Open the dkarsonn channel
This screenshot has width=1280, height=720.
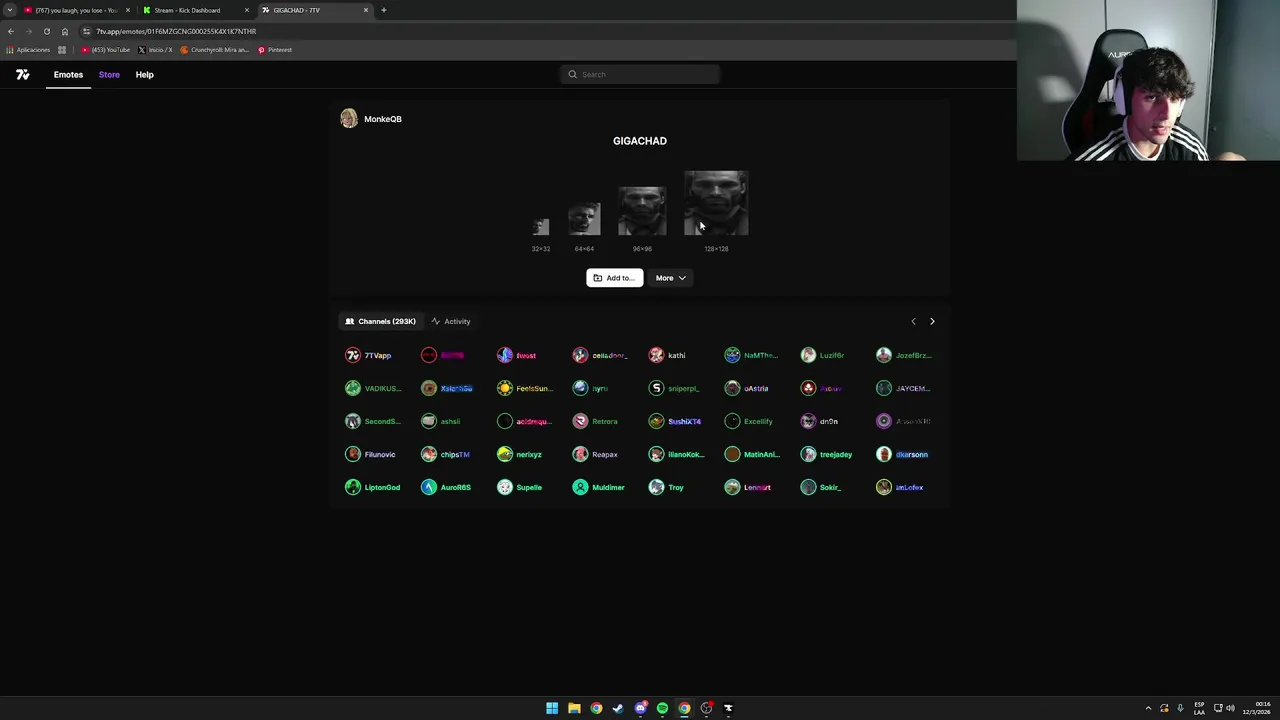click(903, 454)
